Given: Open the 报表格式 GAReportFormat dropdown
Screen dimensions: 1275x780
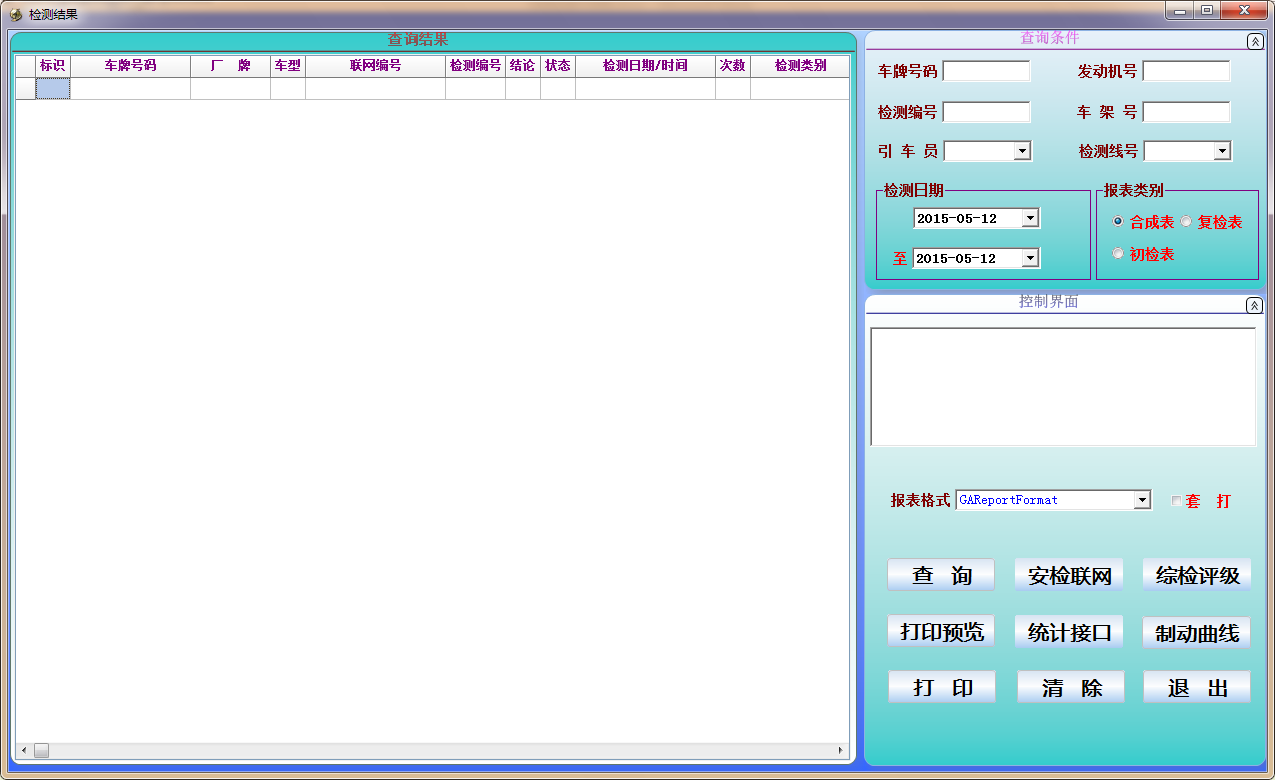Looking at the screenshot, I should [1142, 500].
